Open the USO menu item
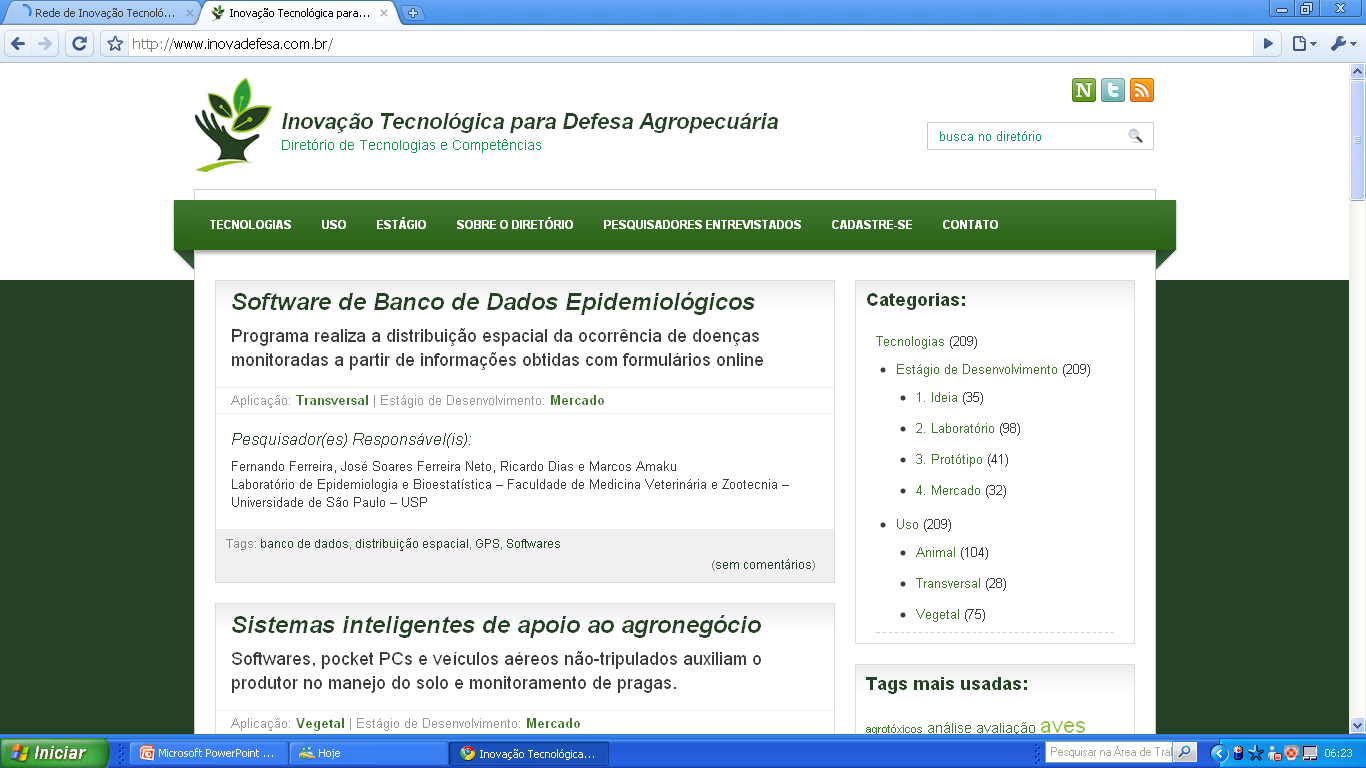Viewport: 1366px width, 768px height. click(x=334, y=225)
